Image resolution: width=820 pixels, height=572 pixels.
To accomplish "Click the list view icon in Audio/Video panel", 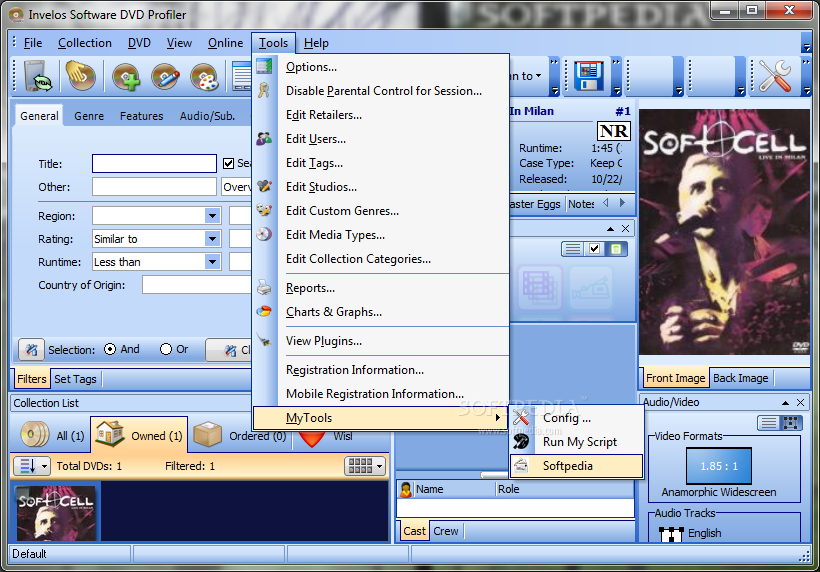I will pyautogui.click(x=769, y=422).
